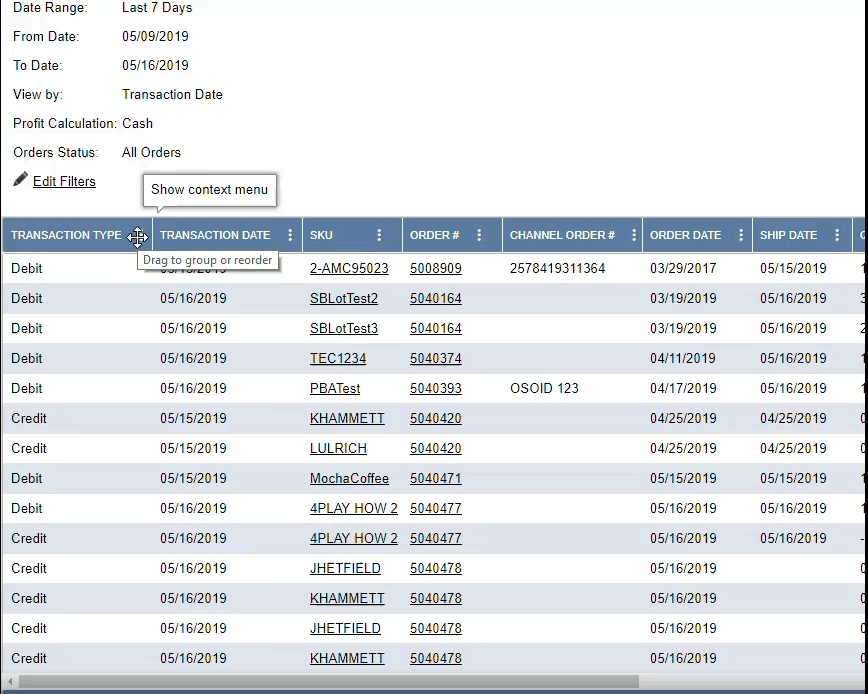Viewport: 868px width, 694px height.
Task: Open the LULRICH SKU link
Action: (338, 449)
